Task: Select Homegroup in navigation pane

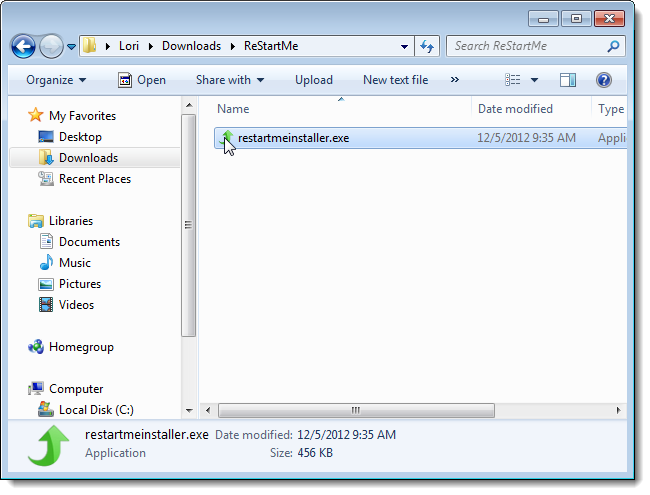Action: click(81, 347)
